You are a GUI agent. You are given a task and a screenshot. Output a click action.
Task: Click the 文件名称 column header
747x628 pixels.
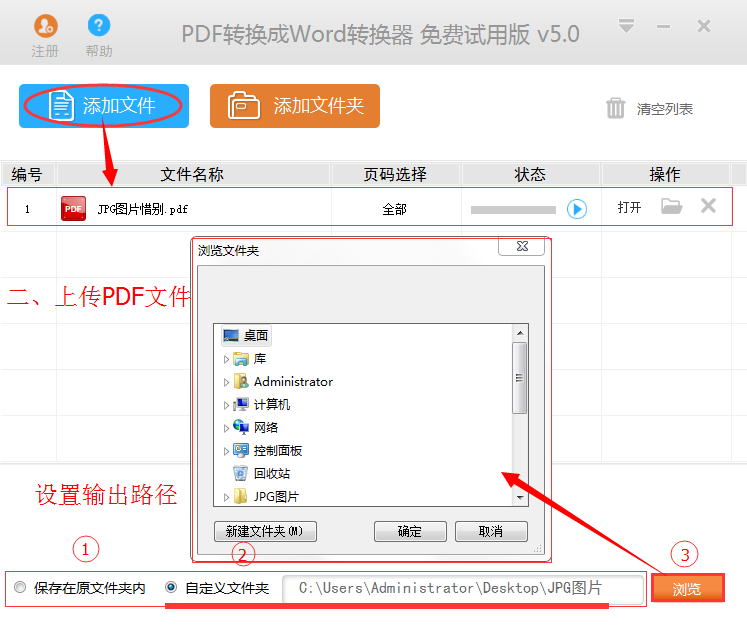[x=193, y=174]
